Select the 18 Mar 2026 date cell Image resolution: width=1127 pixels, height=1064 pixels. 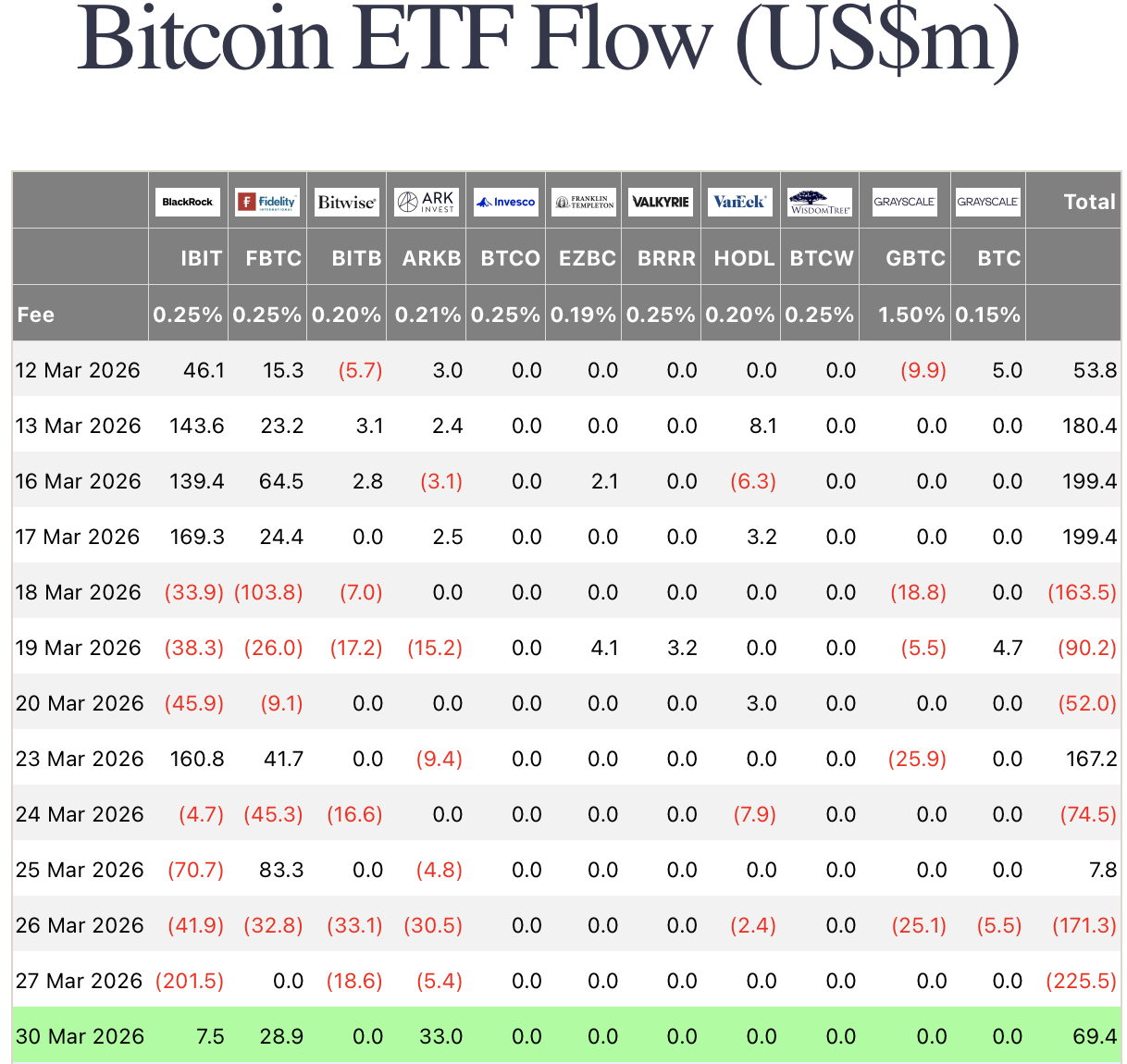pos(79,592)
